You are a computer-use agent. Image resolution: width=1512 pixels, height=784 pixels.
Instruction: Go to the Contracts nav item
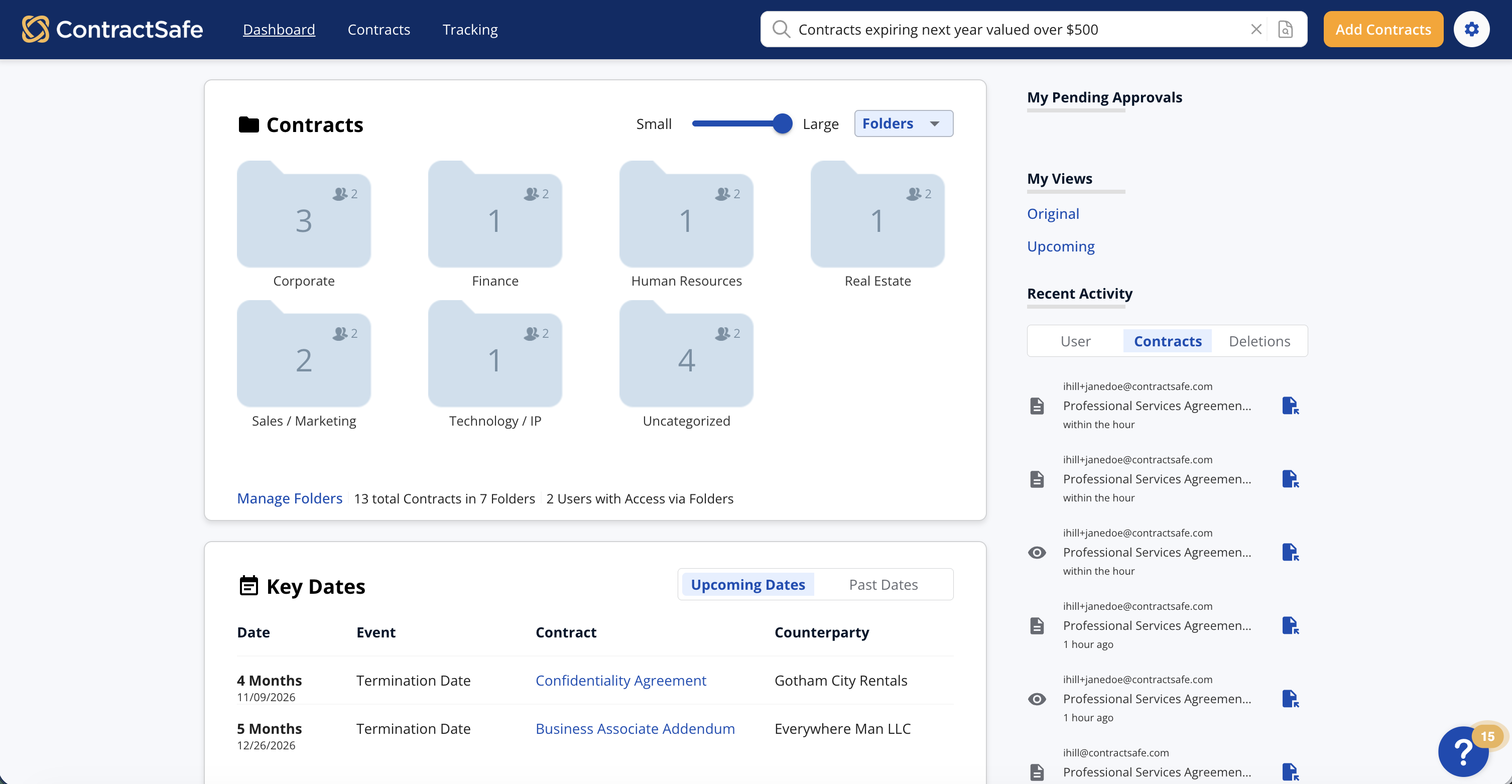pyautogui.click(x=379, y=29)
